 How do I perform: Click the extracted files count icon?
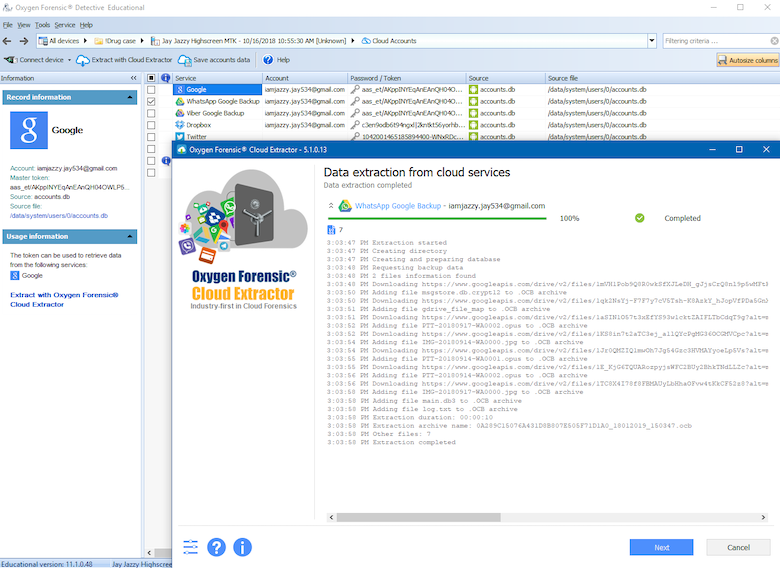click(x=331, y=230)
